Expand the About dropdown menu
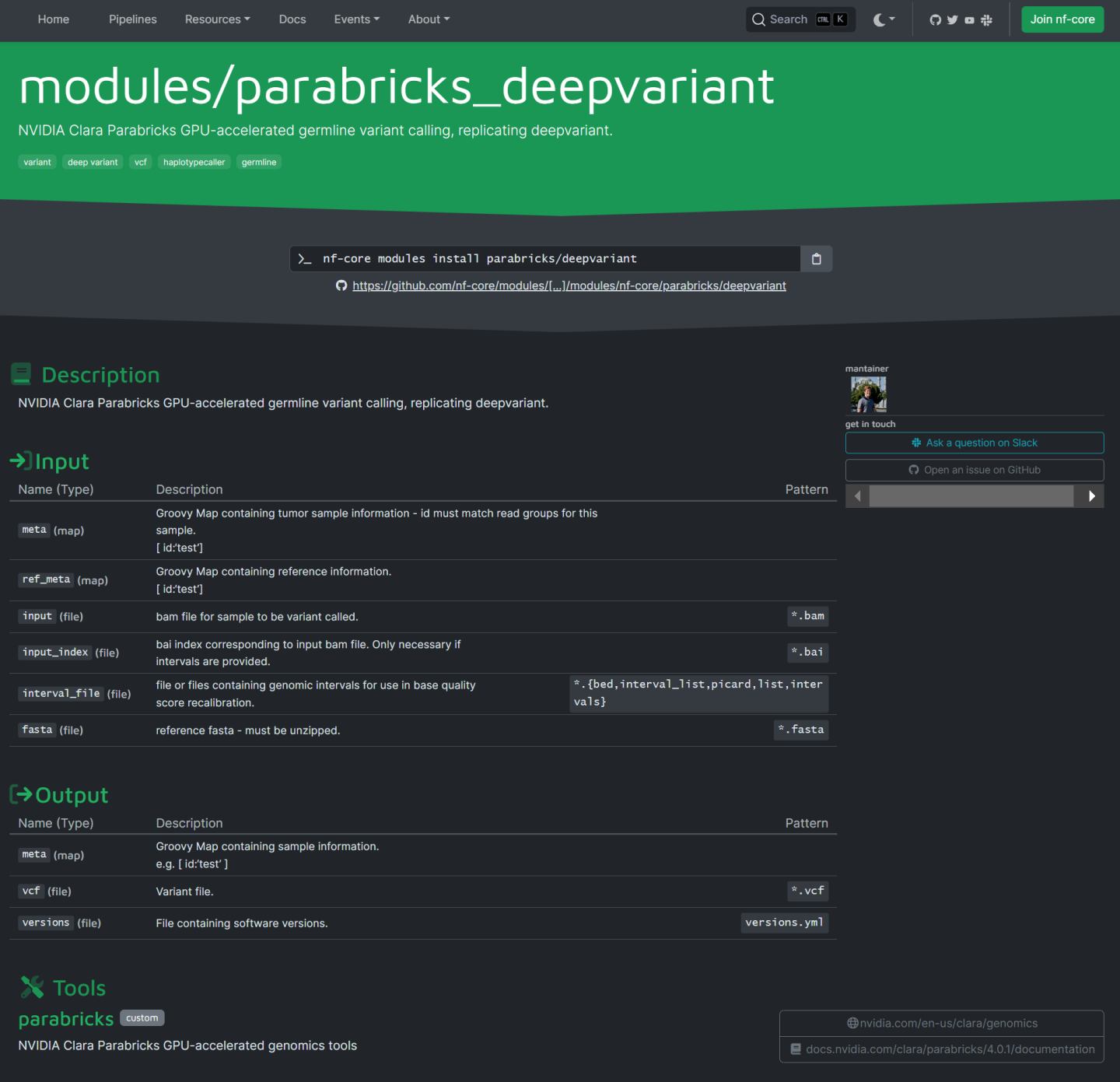 429,19
